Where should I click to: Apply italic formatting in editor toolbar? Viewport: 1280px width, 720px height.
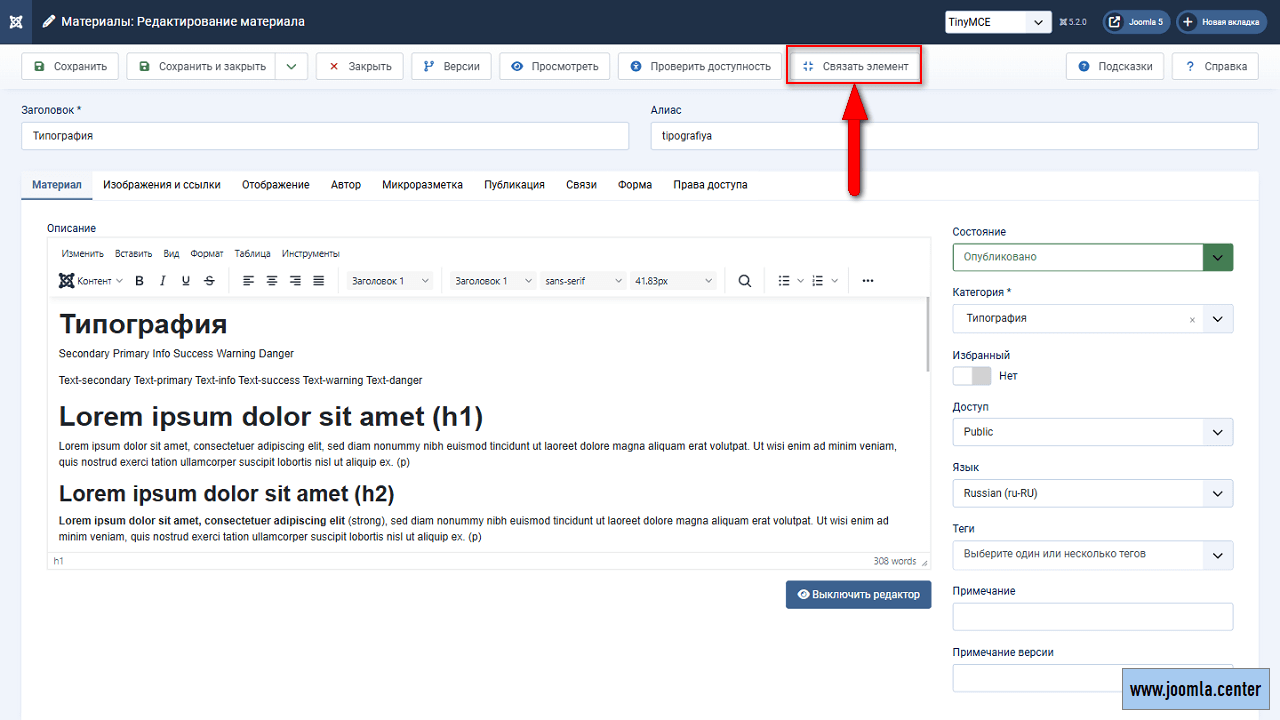point(163,281)
